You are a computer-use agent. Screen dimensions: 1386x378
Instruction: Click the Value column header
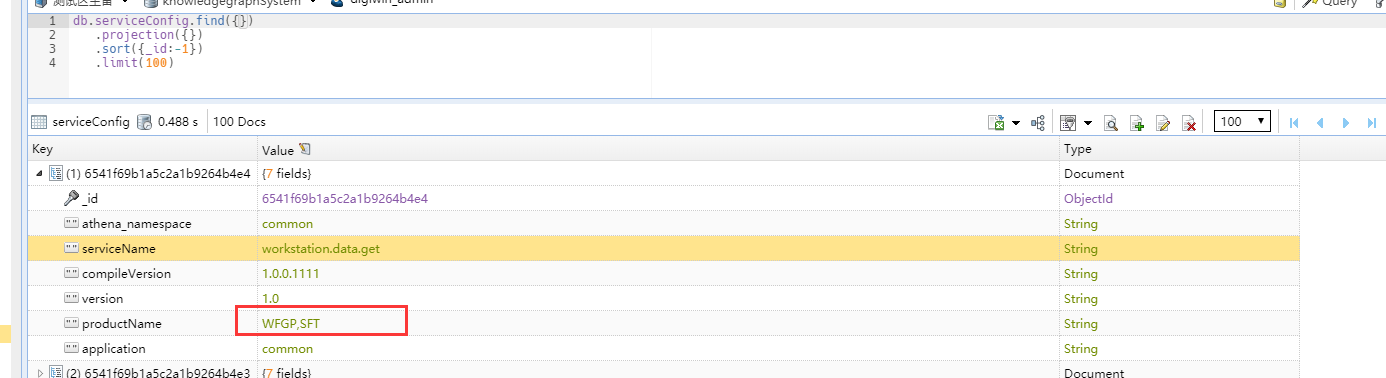pyautogui.click(x=278, y=149)
